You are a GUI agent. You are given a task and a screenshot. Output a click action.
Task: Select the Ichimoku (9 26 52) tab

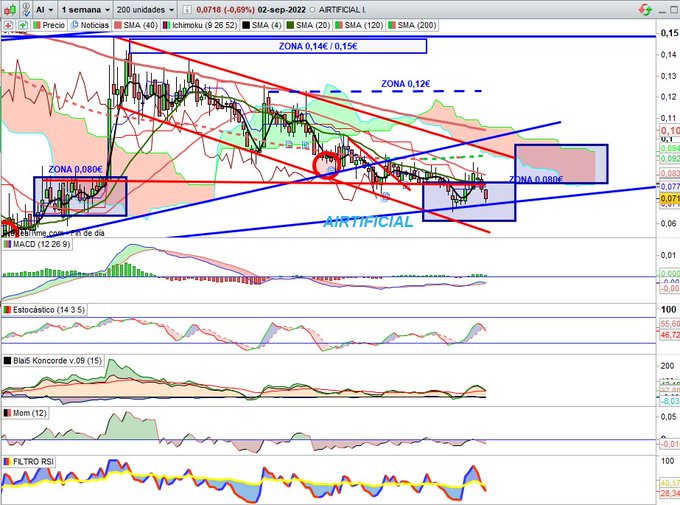pos(200,25)
